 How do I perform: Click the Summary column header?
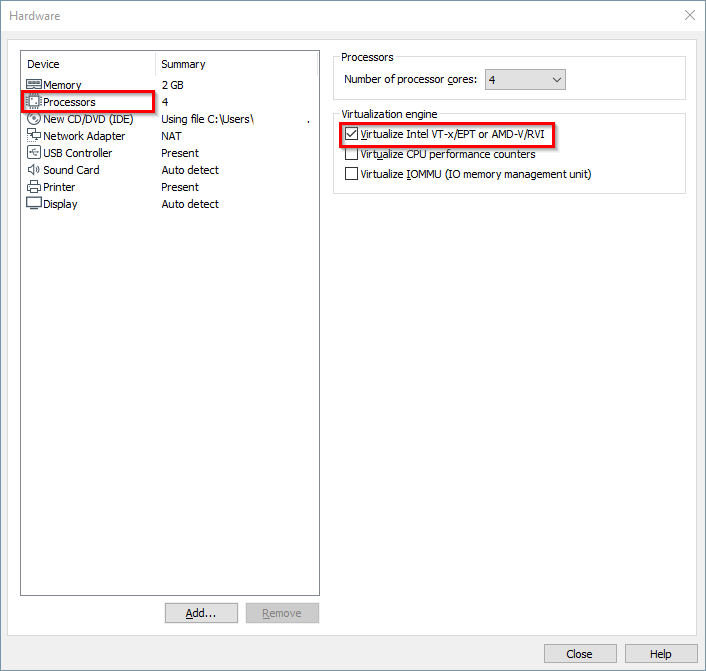pyautogui.click(x=183, y=64)
